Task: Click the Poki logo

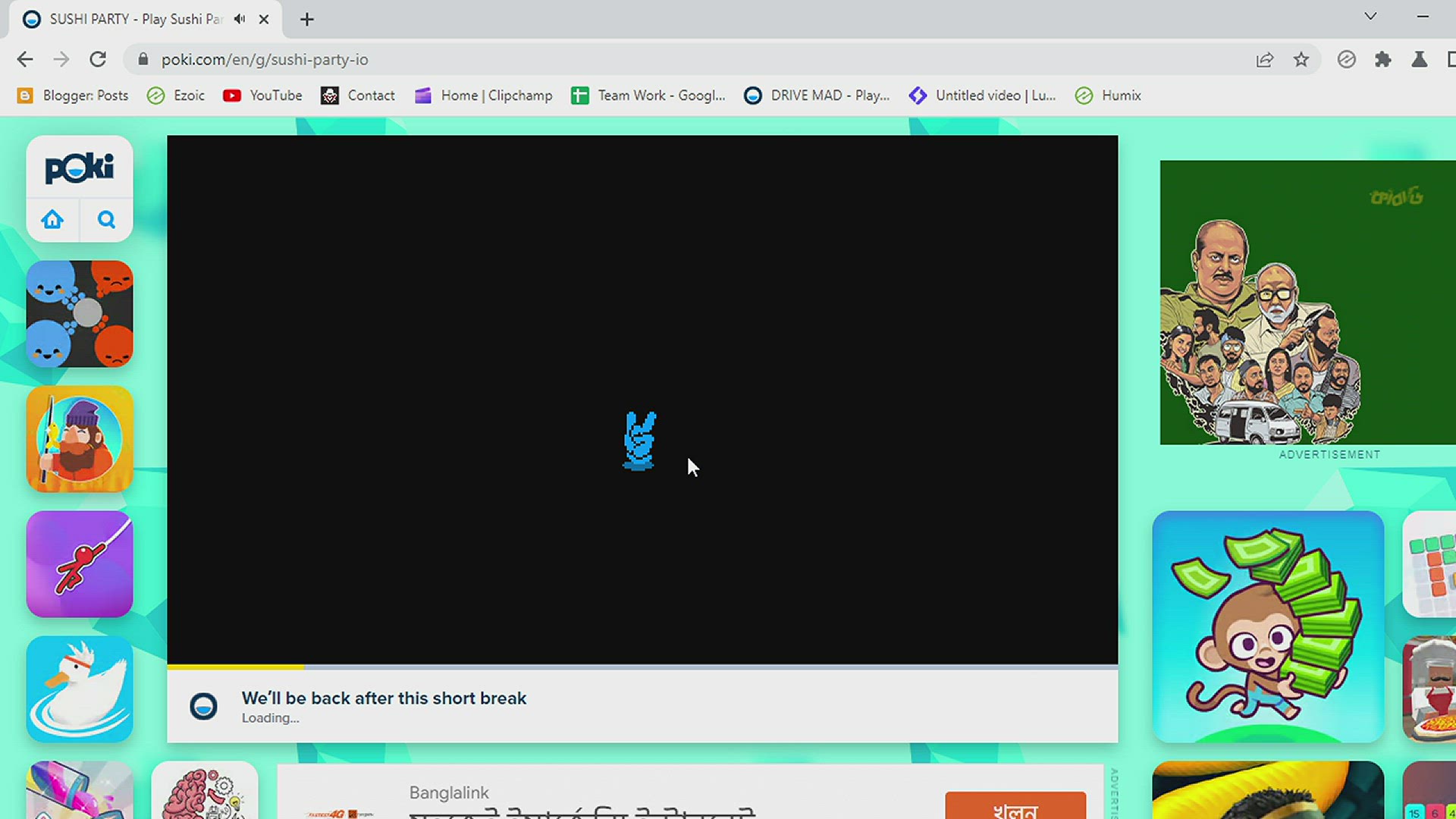Action: click(x=79, y=168)
